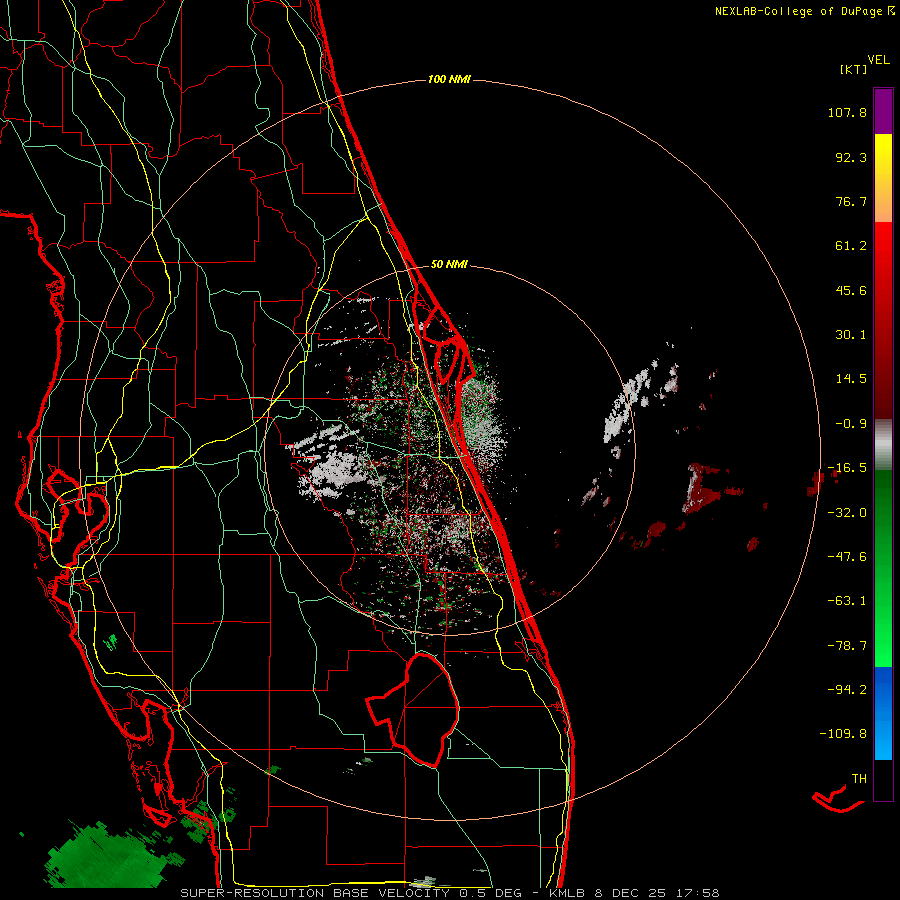Click the 92.3 value on the scale
Image resolution: width=900 pixels, height=900 pixels.
tap(851, 157)
